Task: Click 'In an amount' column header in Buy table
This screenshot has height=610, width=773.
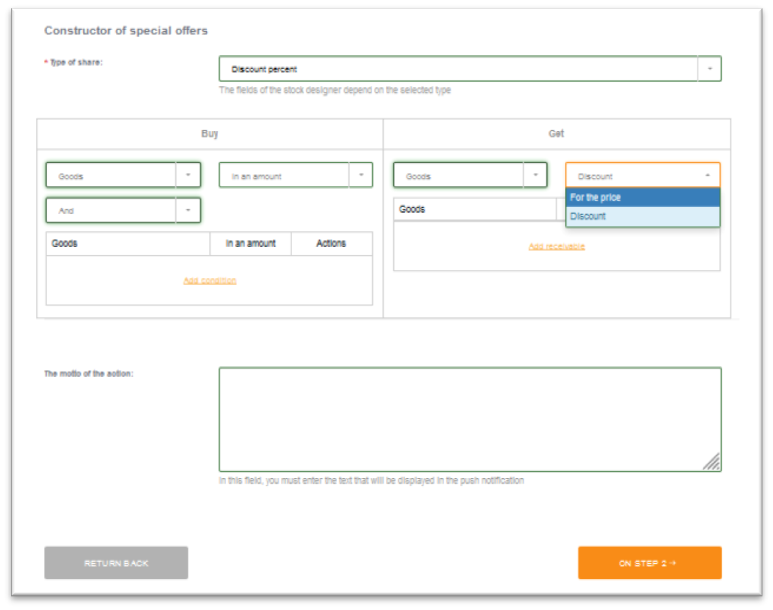Action: [x=250, y=243]
